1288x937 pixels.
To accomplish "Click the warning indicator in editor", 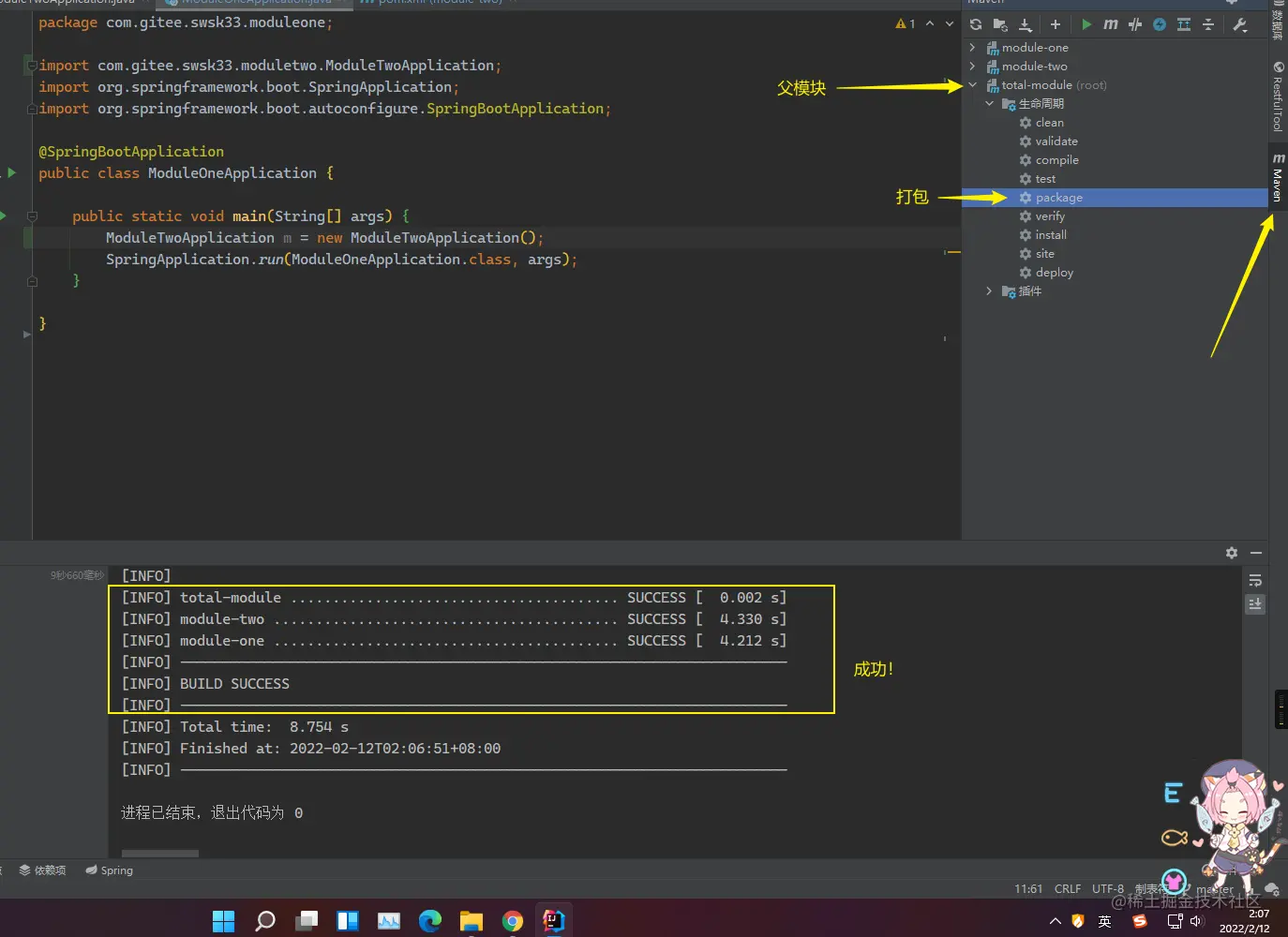I will click(905, 23).
